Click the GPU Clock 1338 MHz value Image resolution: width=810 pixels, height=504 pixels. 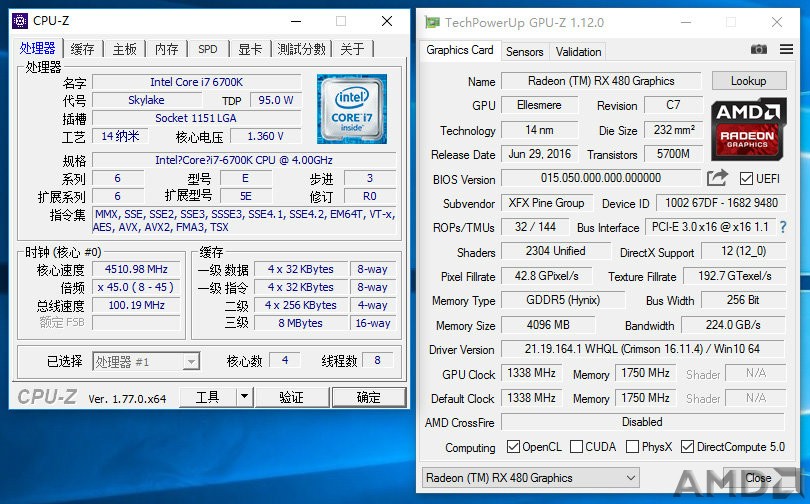pos(532,373)
